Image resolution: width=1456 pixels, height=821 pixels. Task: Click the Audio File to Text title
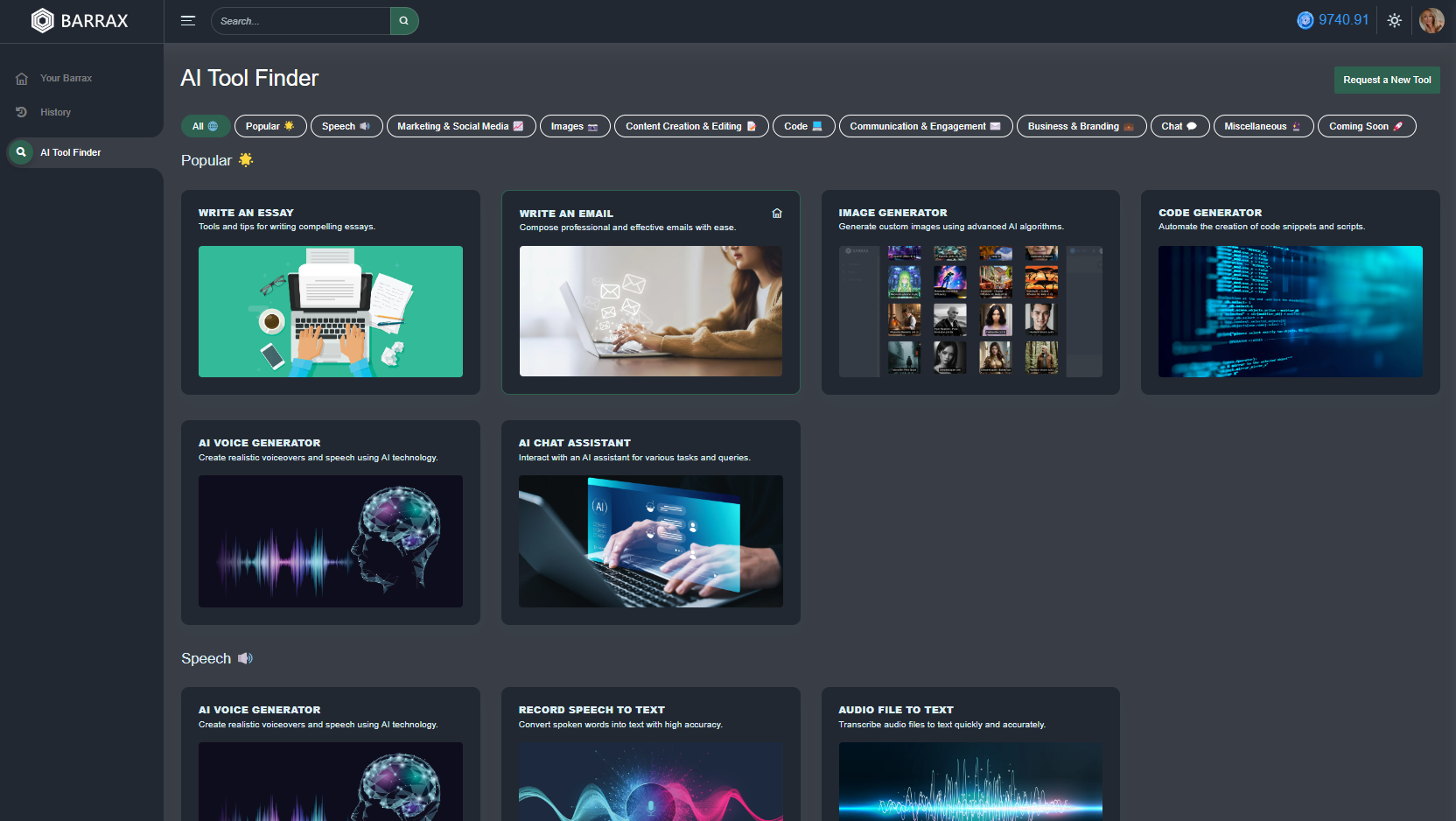pyautogui.click(x=896, y=710)
